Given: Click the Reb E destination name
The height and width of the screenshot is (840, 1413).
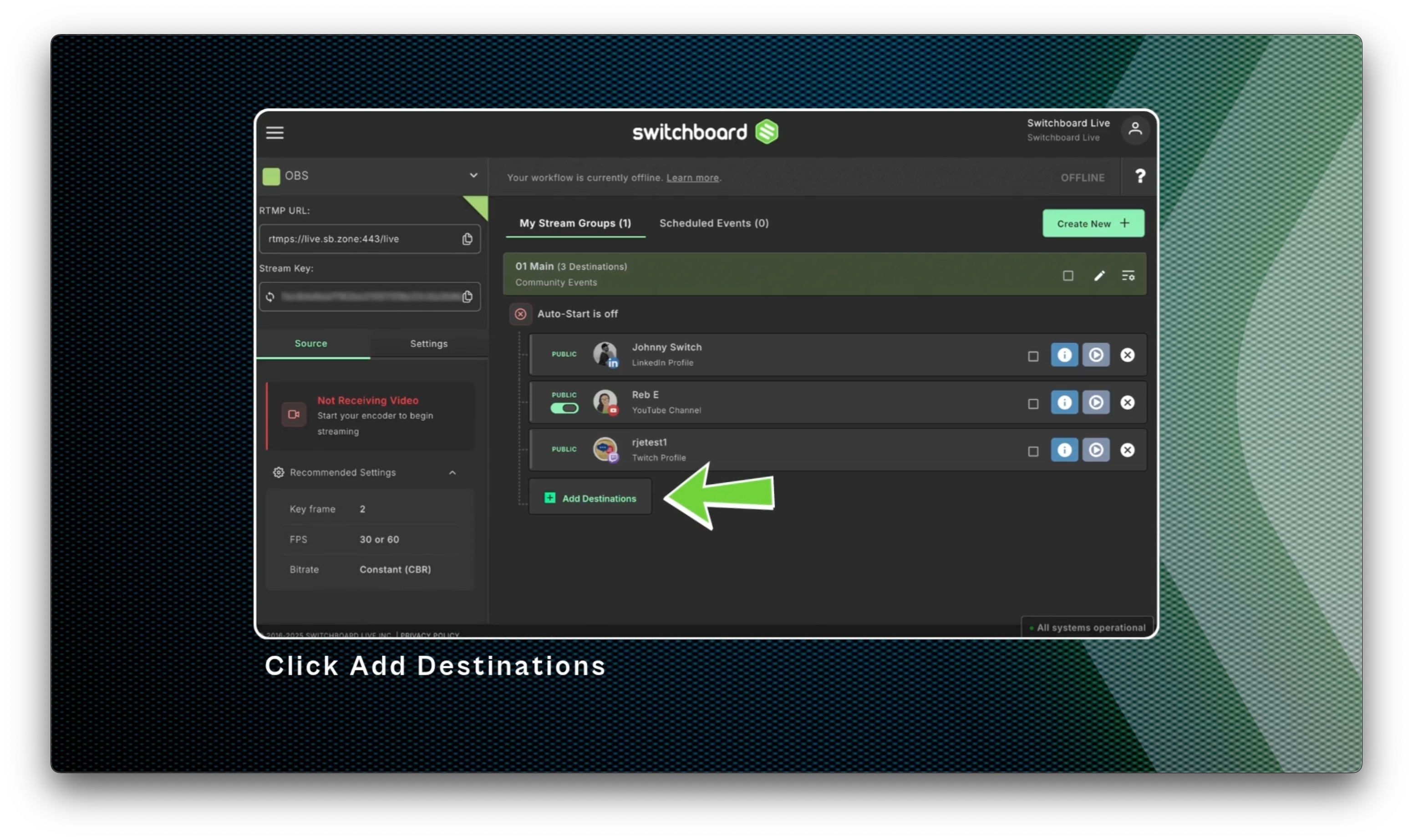Looking at the screenshot, I should pos(645,395).
